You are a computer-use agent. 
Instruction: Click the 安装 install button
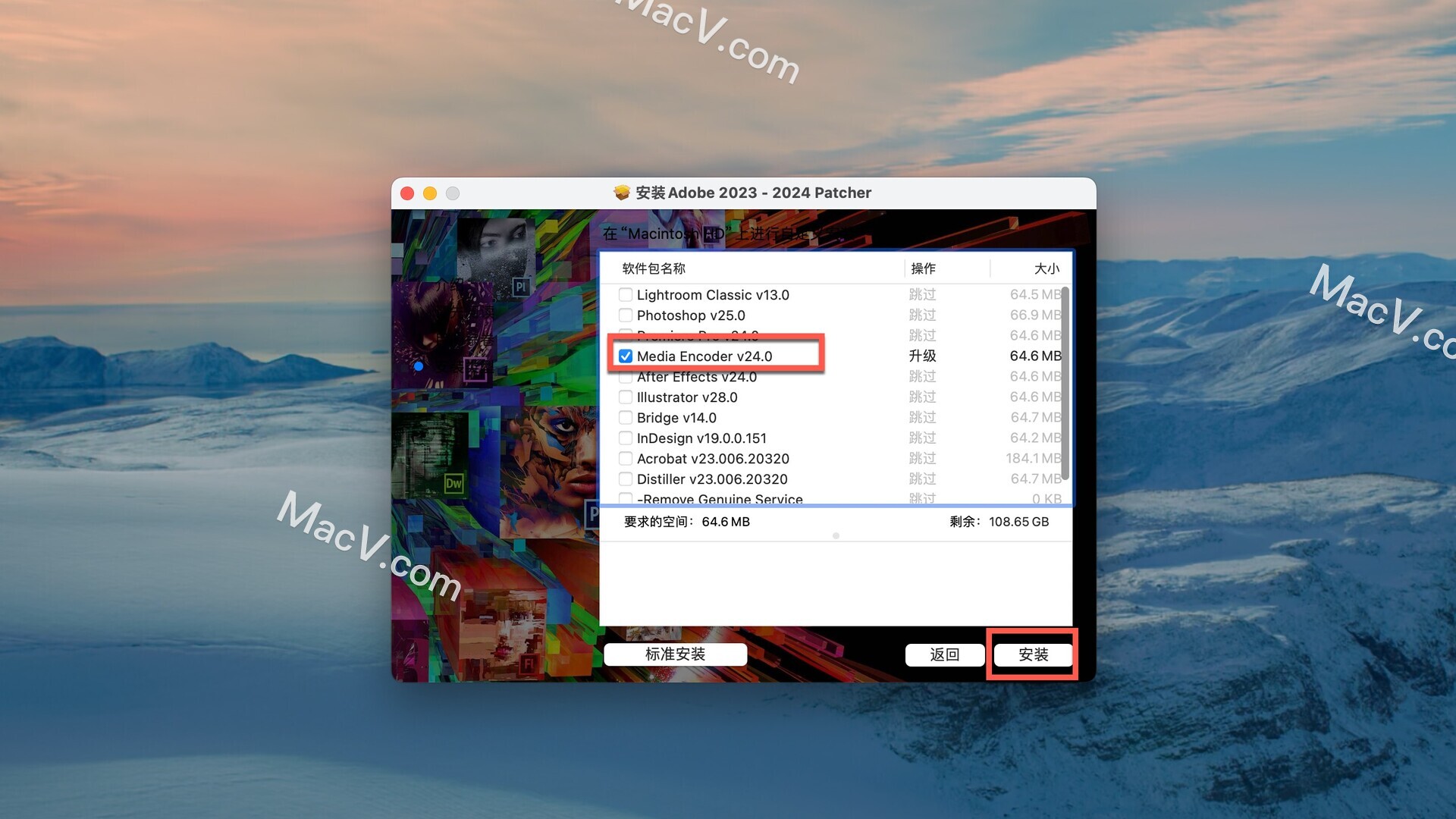pyautogui.click(x=1033, y=654)
